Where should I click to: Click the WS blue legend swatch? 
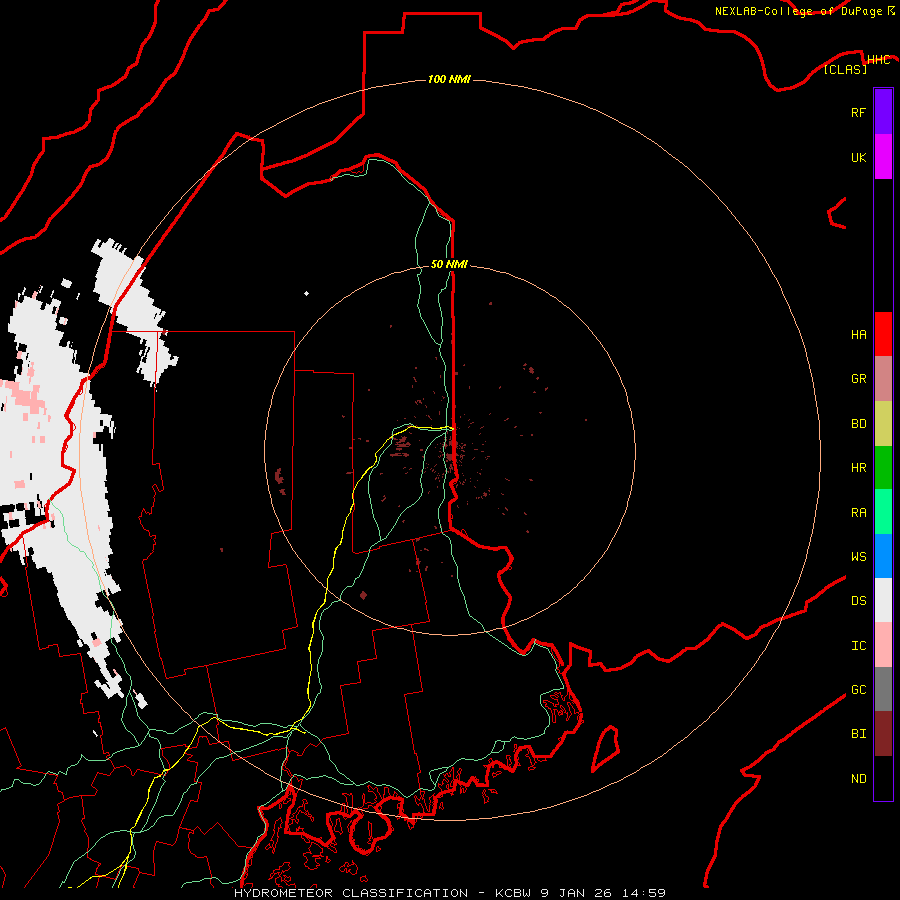tap(883, 556)
